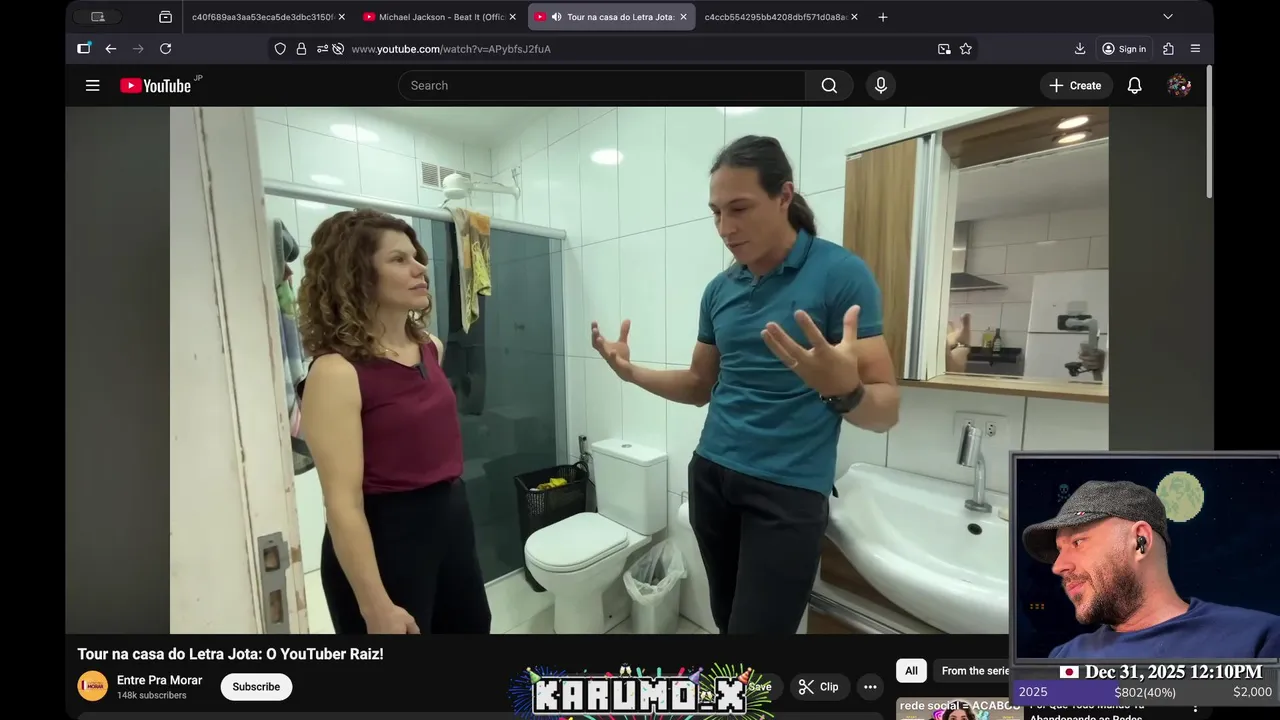
Task: Go back to previous page
Action: pyautogui.click(x=111, y=49)
